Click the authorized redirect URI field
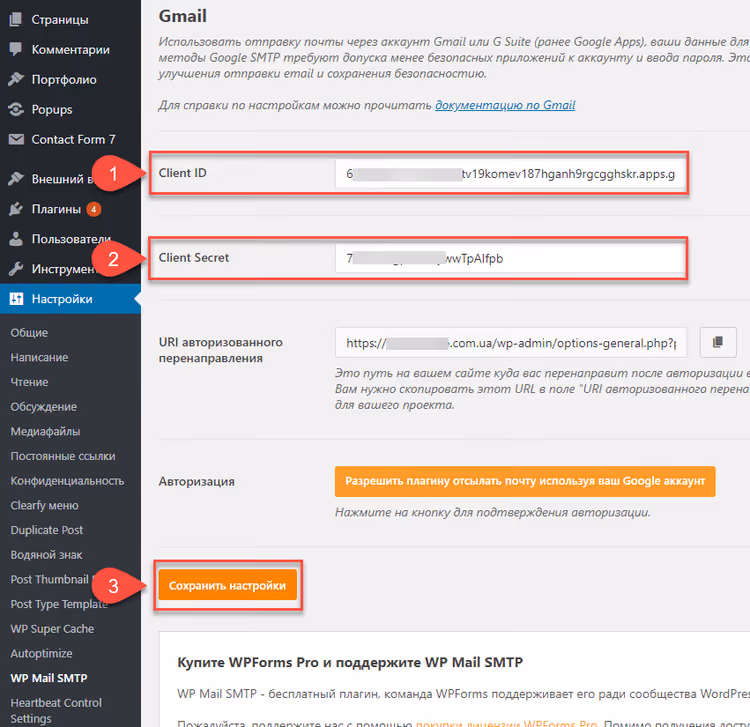 pos(511,342)
